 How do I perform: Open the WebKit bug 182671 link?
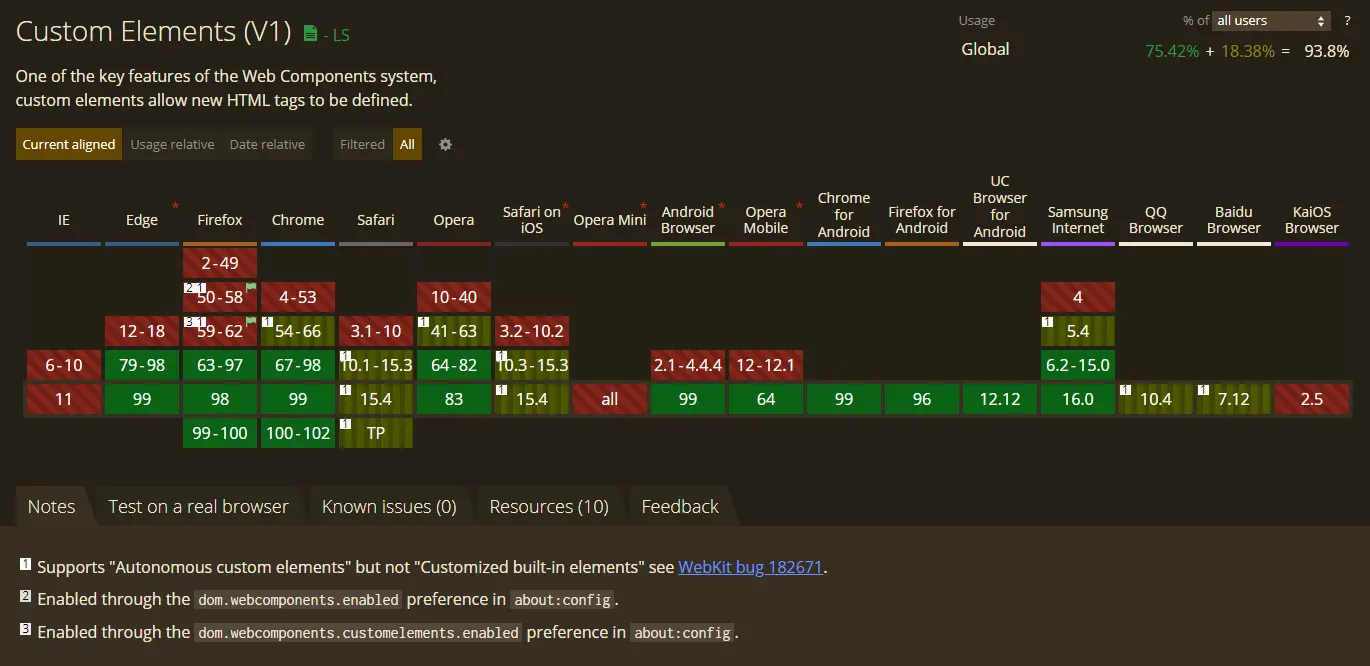(750, 567)
